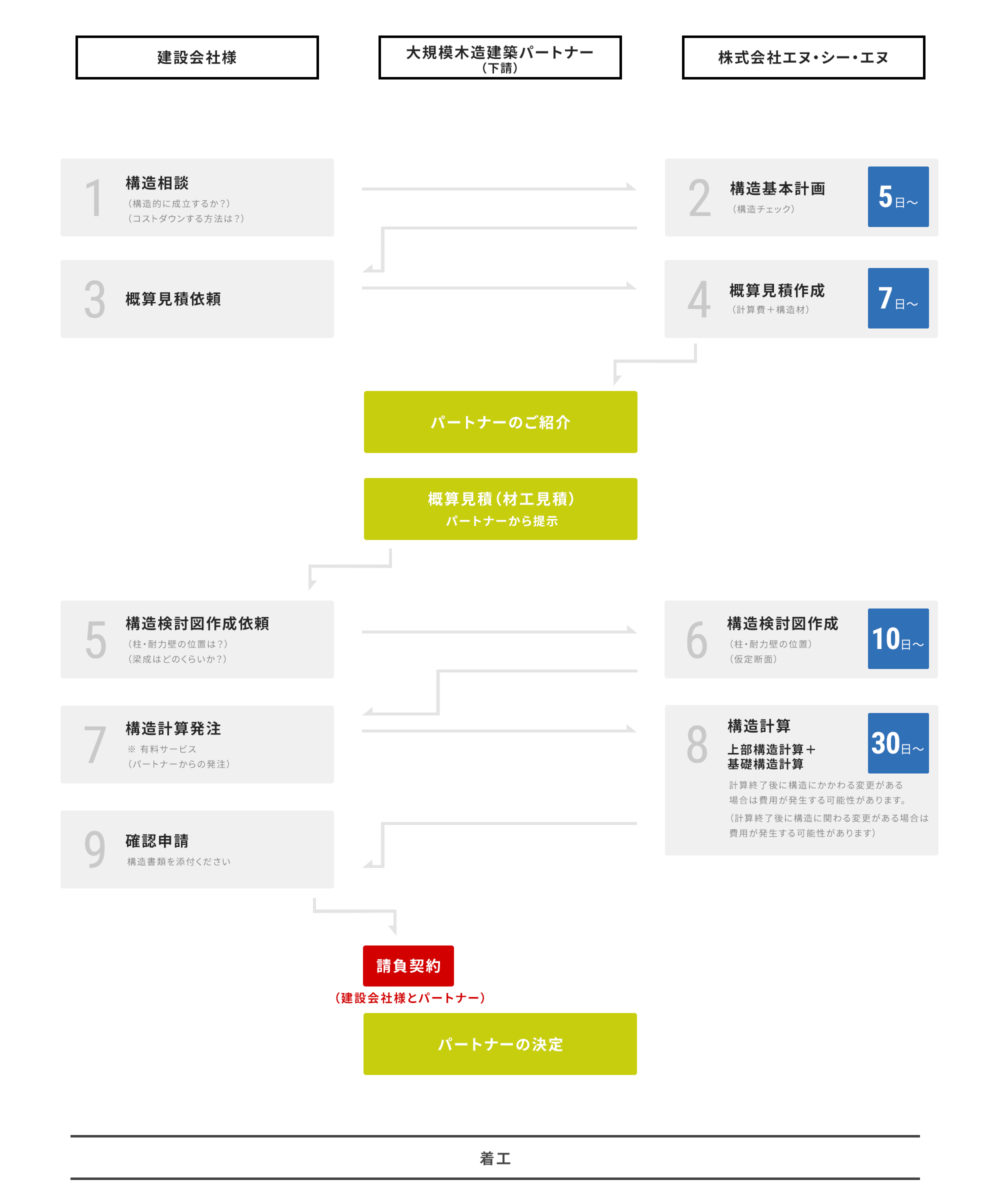Image resolution: width=1000 pixels, height=1204 pixels.
Task: Click the 建設会社様 header box
Action: 196,57
